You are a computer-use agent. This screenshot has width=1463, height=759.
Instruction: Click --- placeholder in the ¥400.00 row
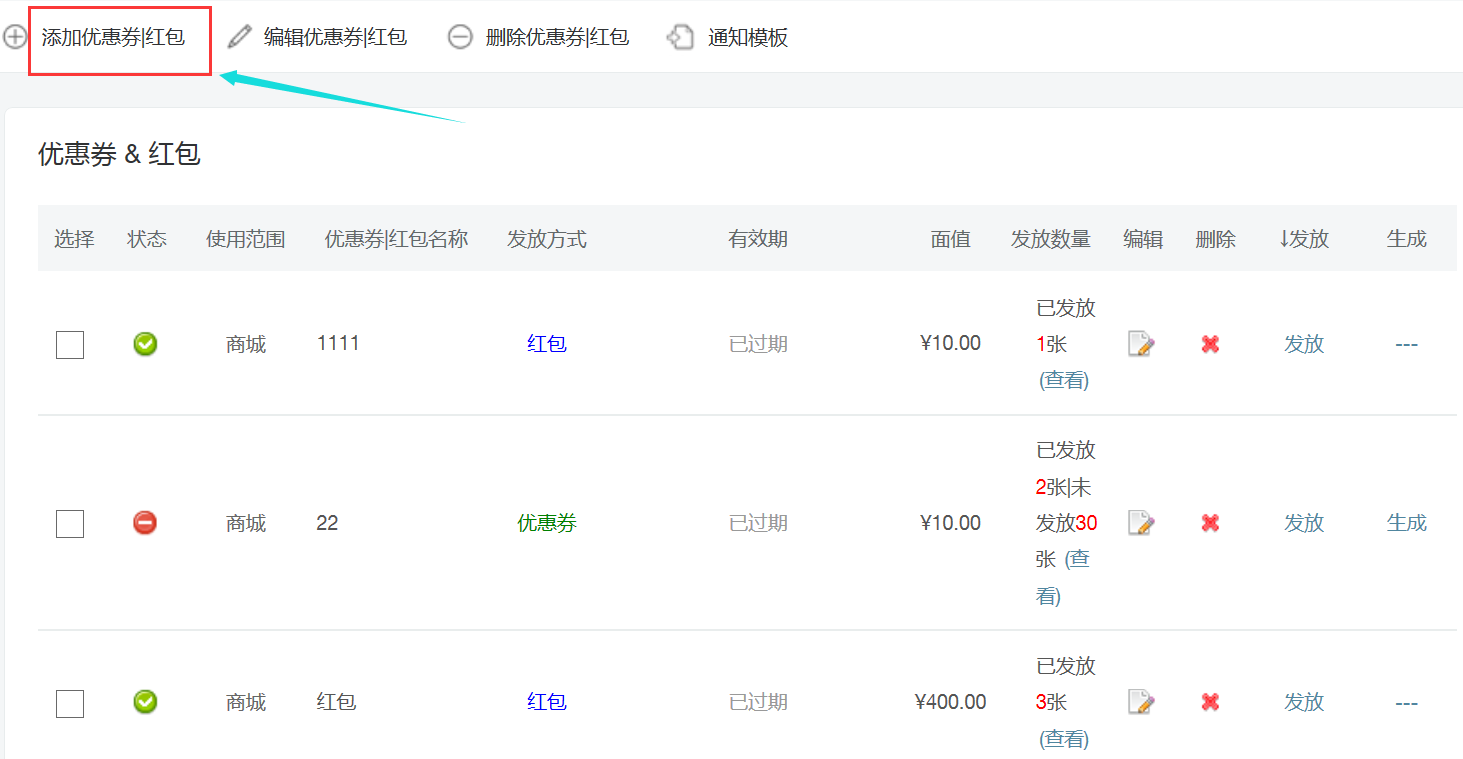1407,702
